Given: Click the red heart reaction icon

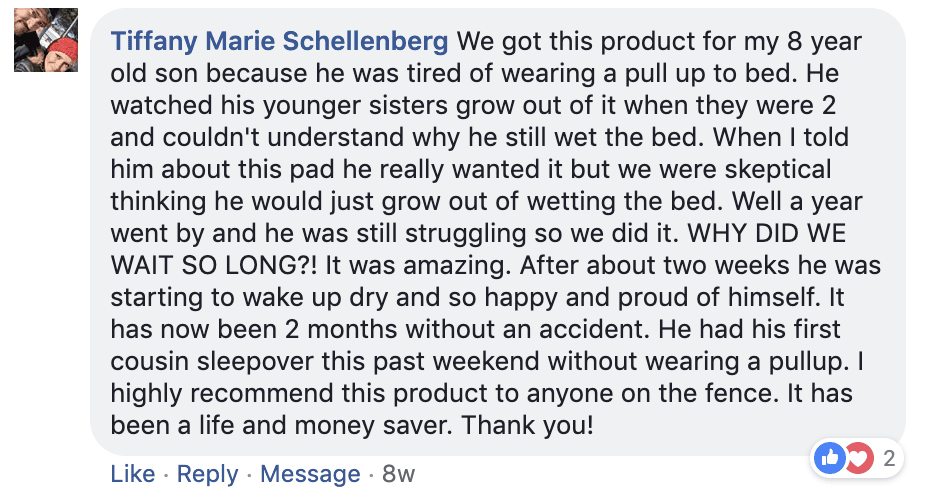Looking at the screenshot, I should [x=857, y=459].
